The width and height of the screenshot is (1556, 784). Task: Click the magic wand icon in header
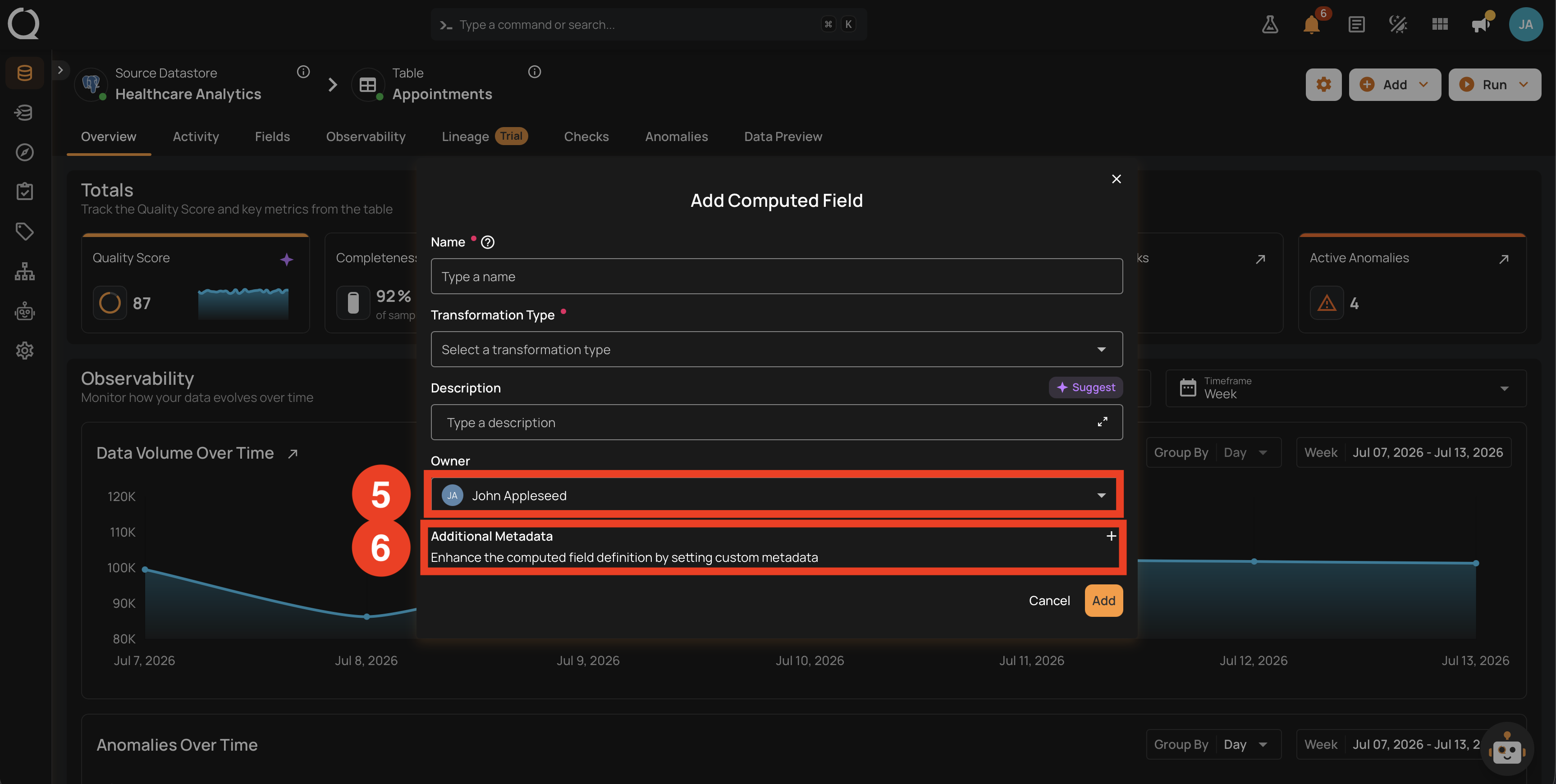[1398, 24]
